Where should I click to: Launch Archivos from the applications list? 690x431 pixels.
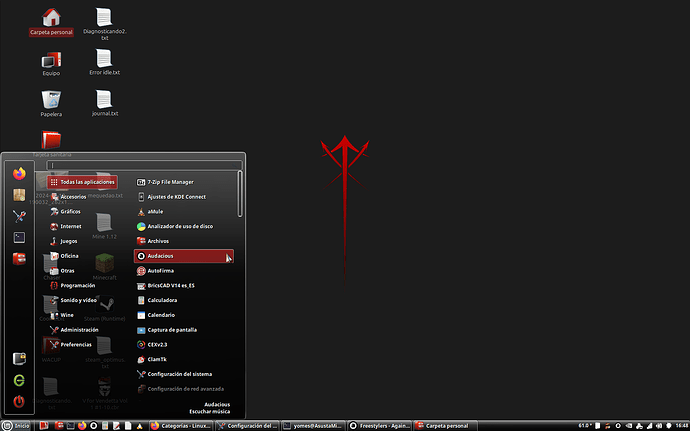coord(184,241)
